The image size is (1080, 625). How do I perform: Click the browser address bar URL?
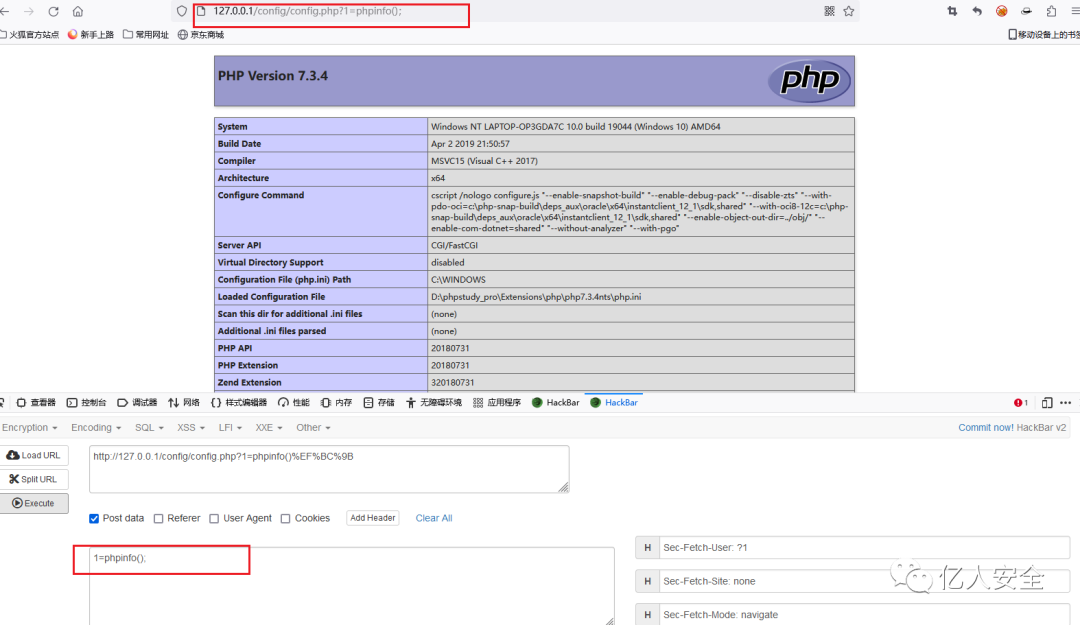click(x=307, y=11)
